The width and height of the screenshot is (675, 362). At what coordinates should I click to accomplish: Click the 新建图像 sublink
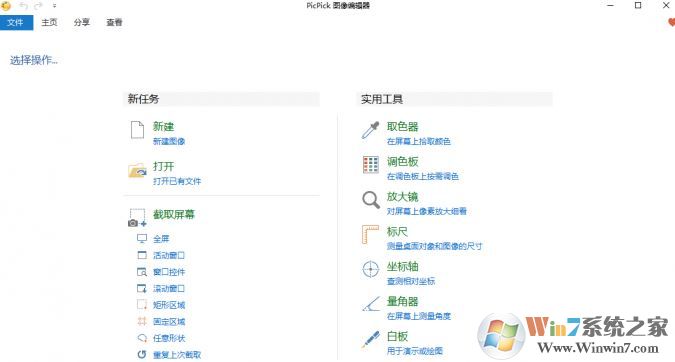tap(169, 141)
